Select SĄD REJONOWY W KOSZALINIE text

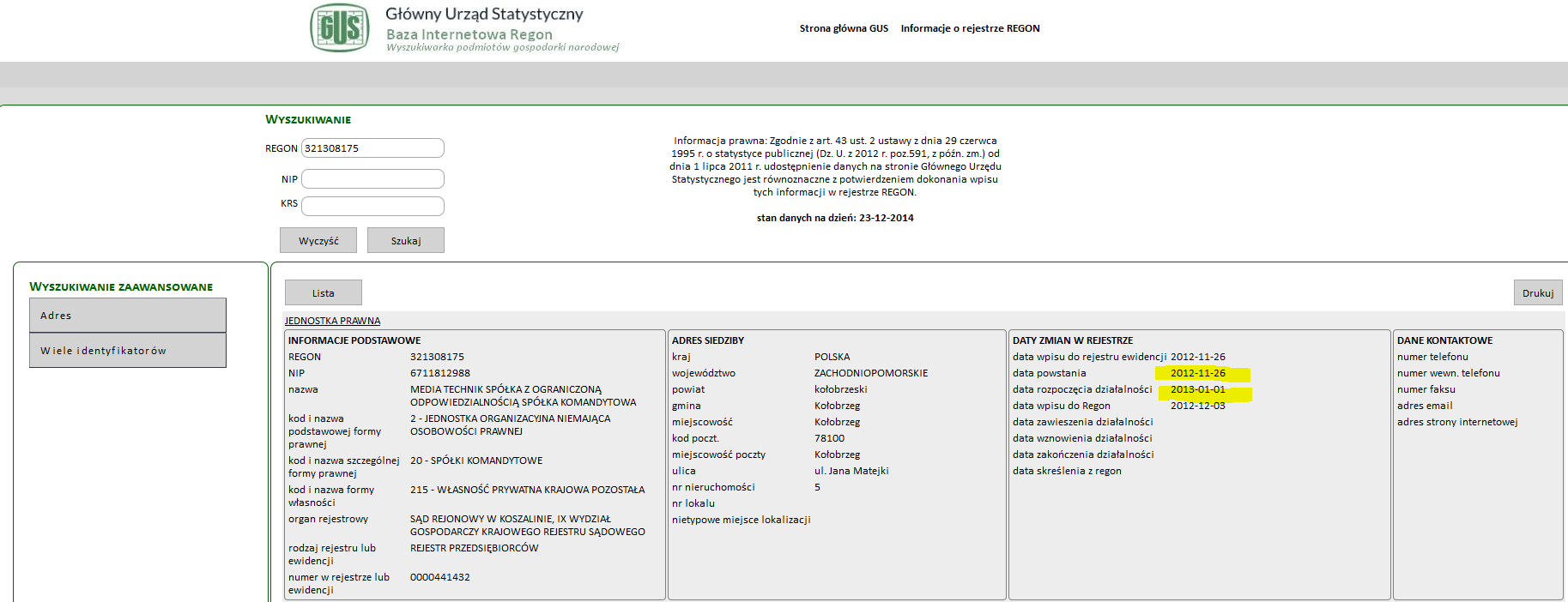point(528,525)
